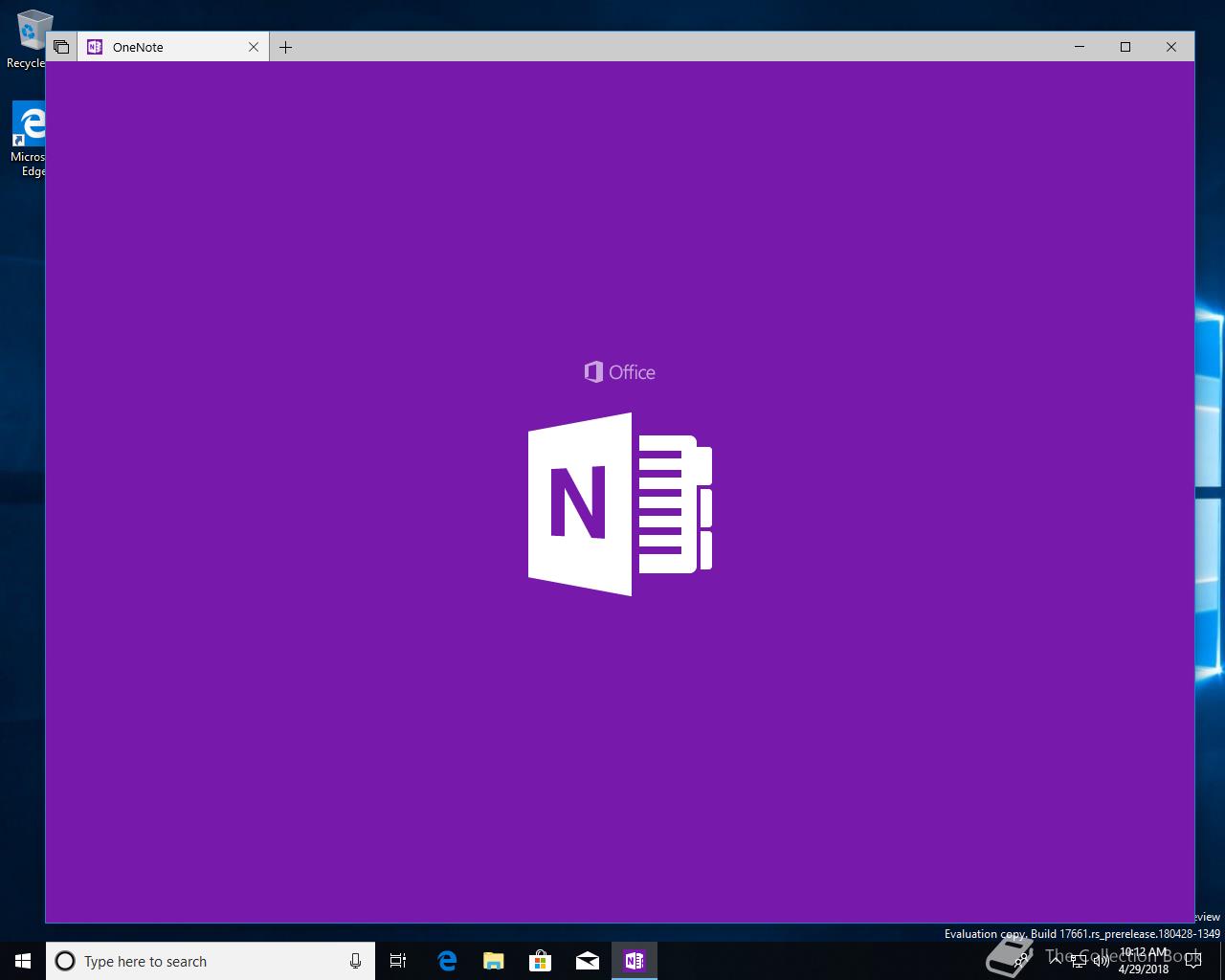Show hidden tray icons chevron
Viewport: 1225px width, 980px height.
[1055, 961]
